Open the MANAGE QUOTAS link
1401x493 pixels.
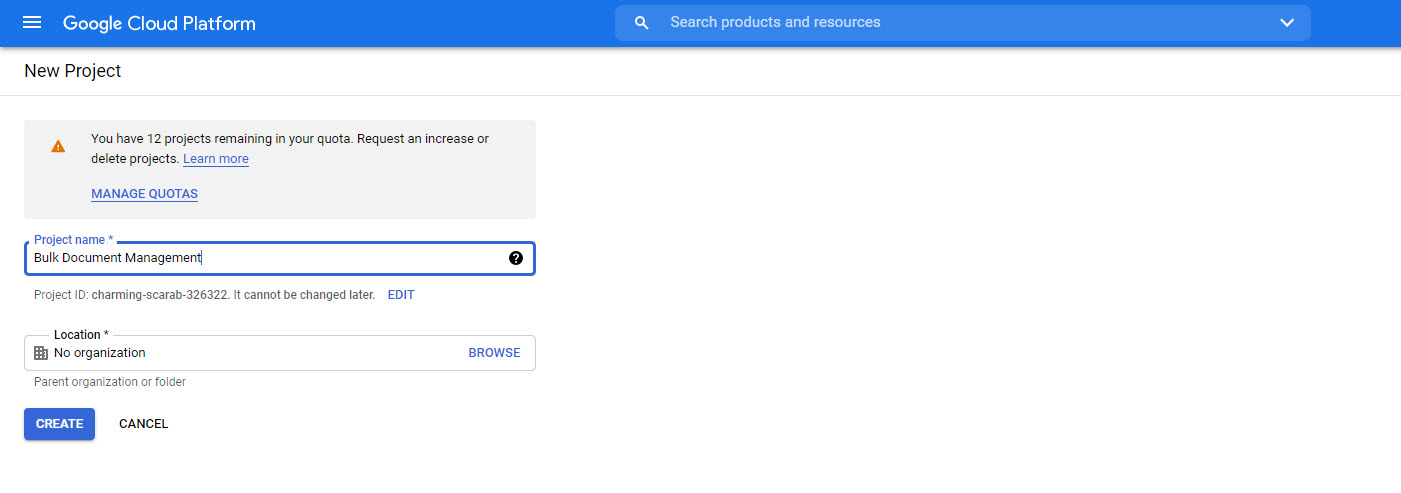144,194
